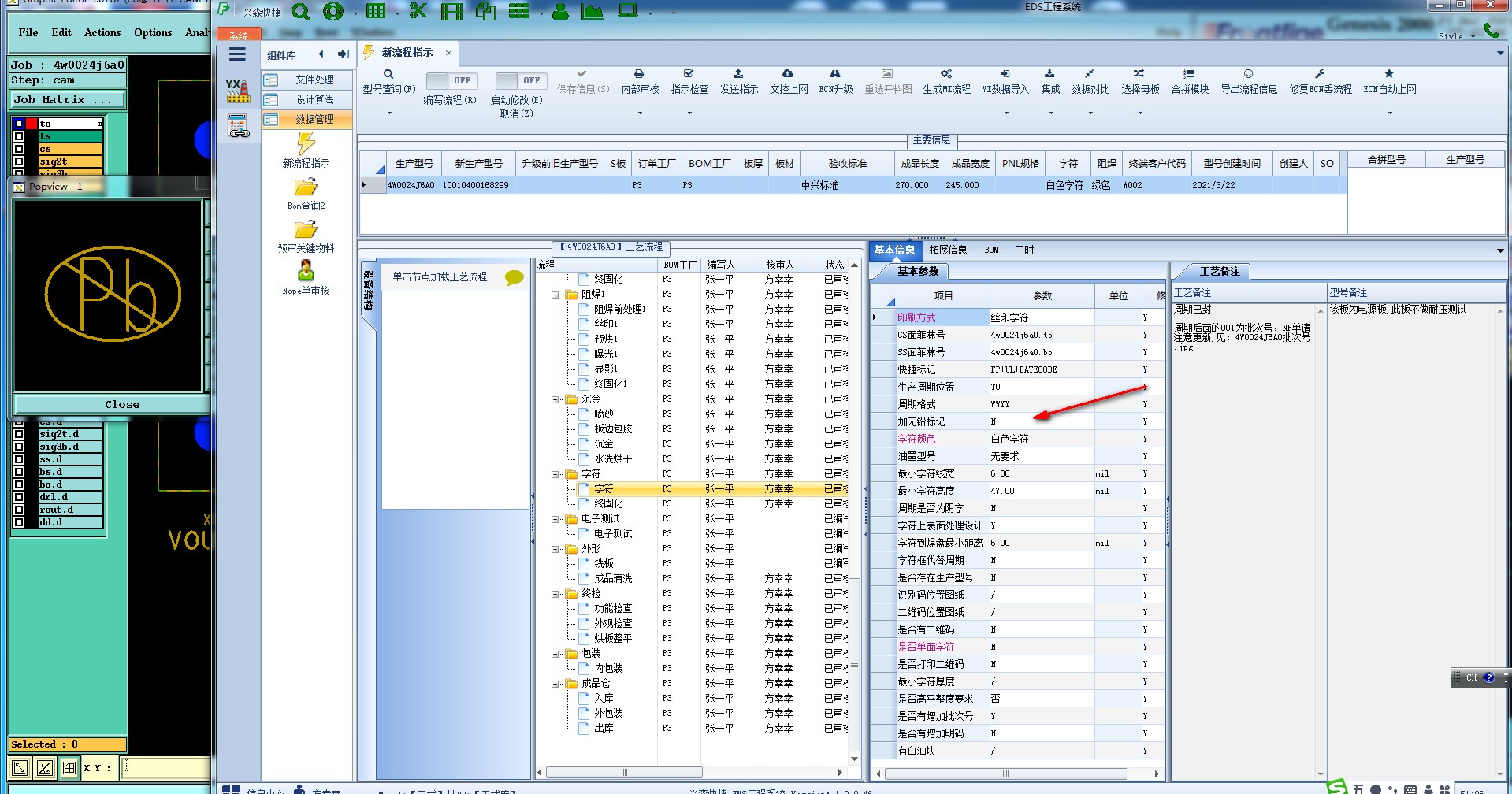Click the 修复ECN丢流程 wrench icon

1320,73
